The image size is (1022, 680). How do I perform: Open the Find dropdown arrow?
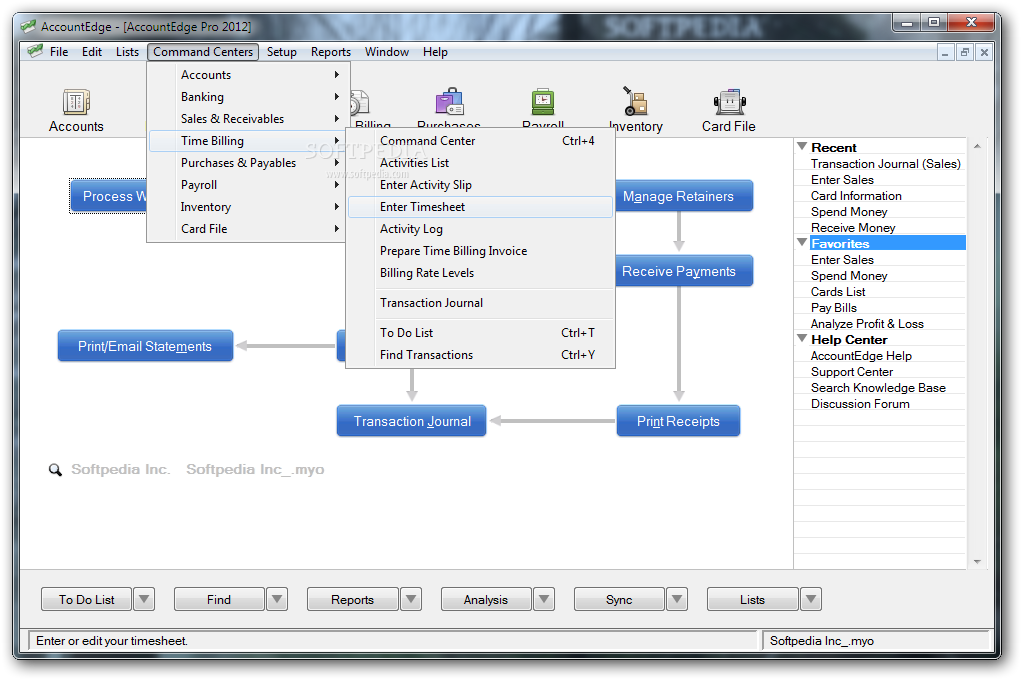(x=277, y=599)
